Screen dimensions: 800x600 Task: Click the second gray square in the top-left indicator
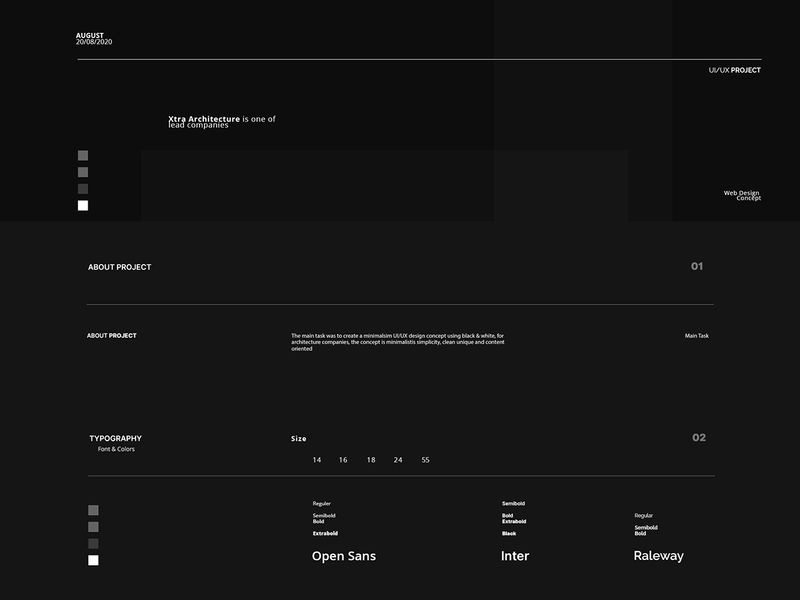[x=82, y=172]
